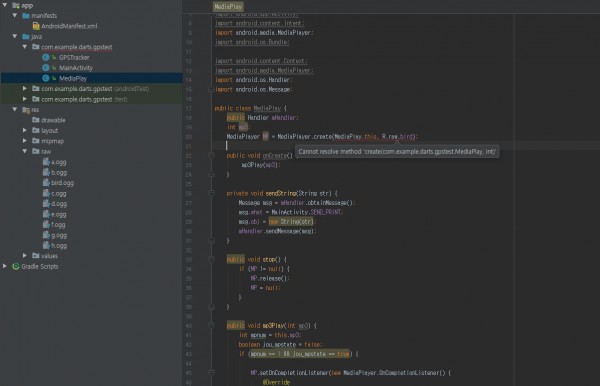
Task: Collapse the res folder arrow
Action: point(15,109)
